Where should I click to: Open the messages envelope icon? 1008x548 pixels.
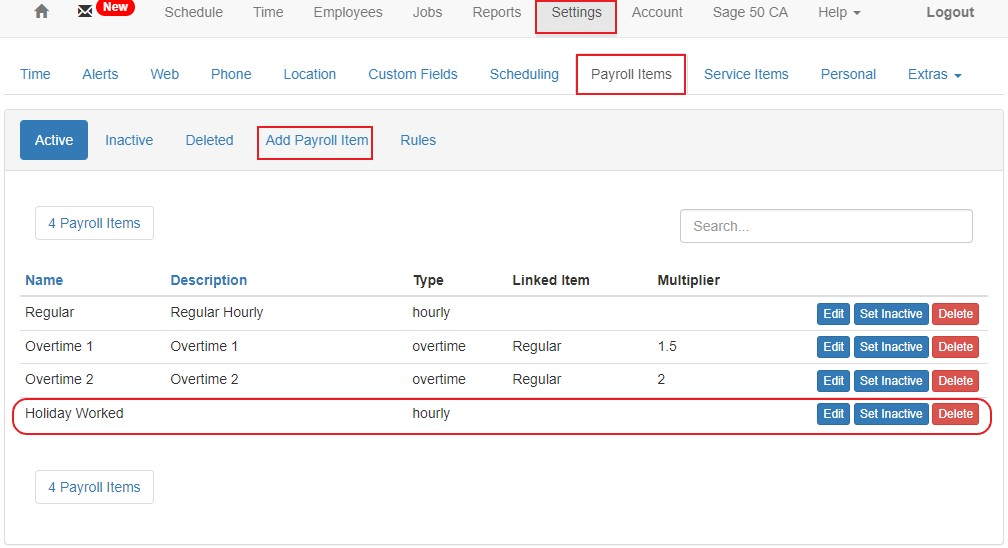[85, 12]
